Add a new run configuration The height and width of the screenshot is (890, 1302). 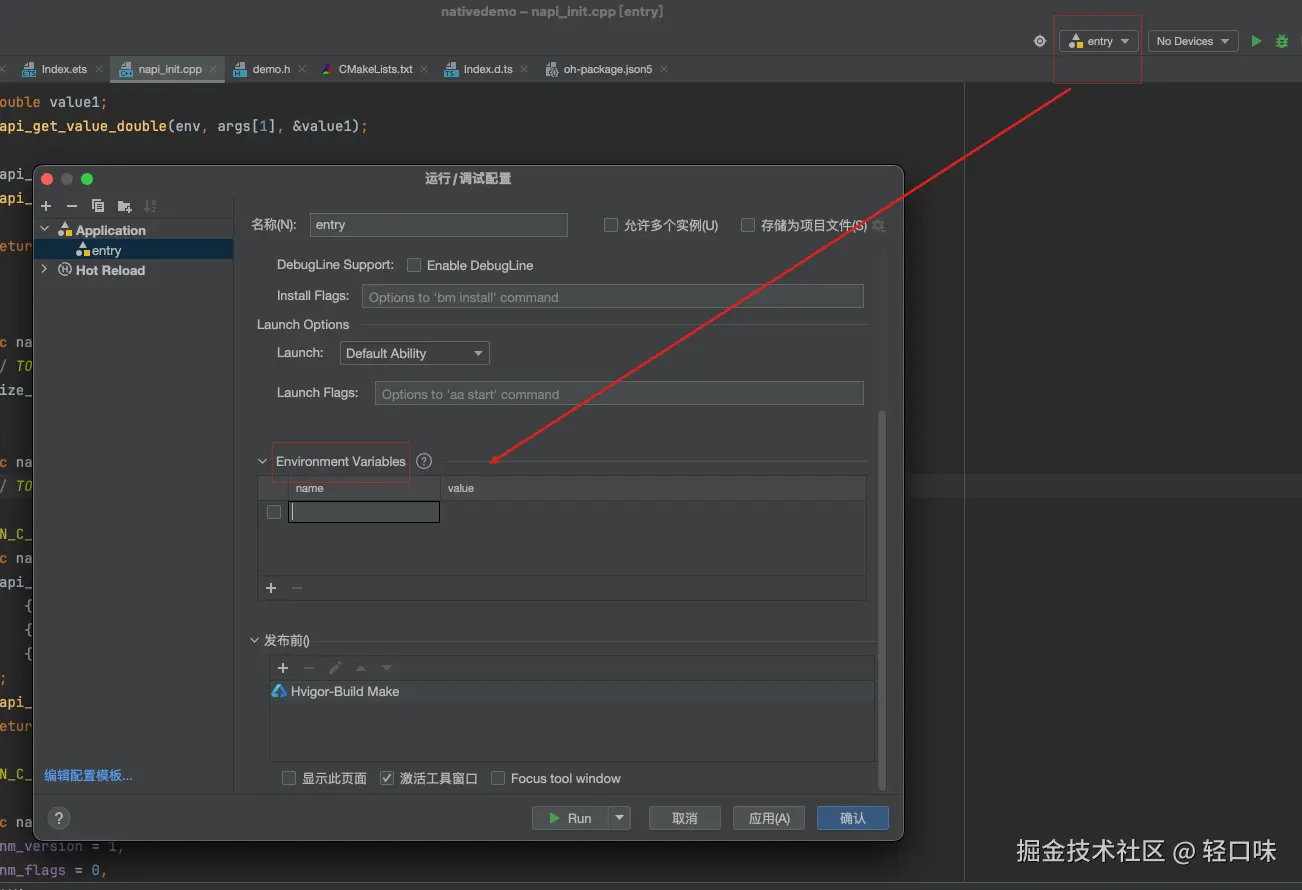(x=46, y=206)
